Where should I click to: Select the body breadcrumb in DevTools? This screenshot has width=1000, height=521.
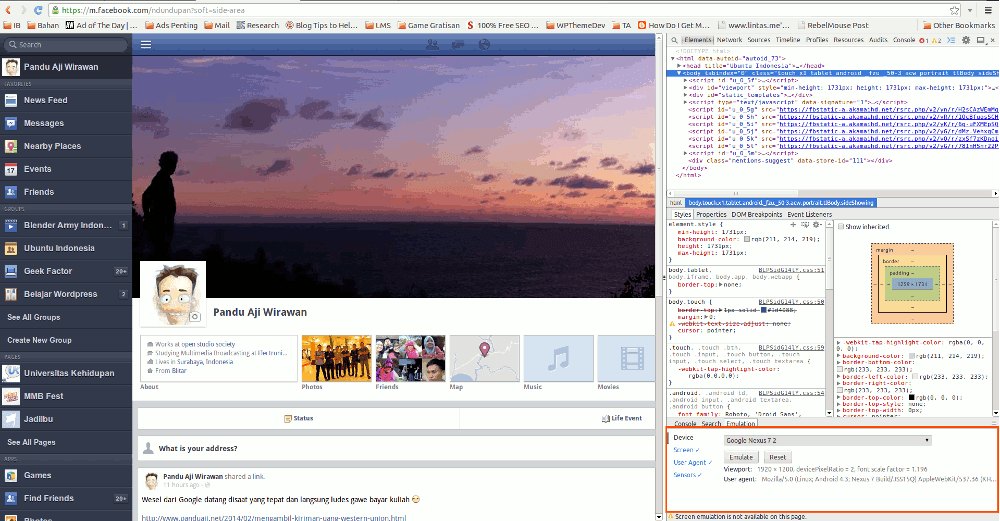[781, 202]
